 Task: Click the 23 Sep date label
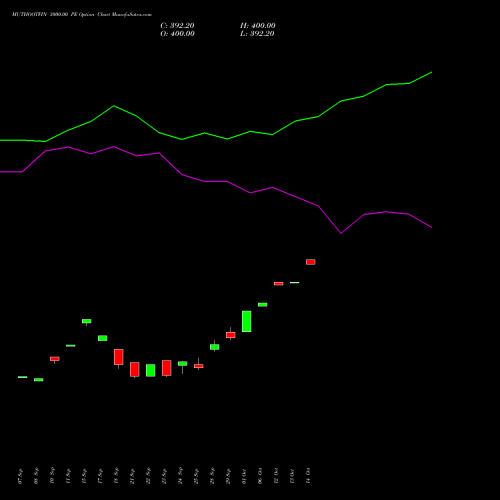[x=165, y=476]
